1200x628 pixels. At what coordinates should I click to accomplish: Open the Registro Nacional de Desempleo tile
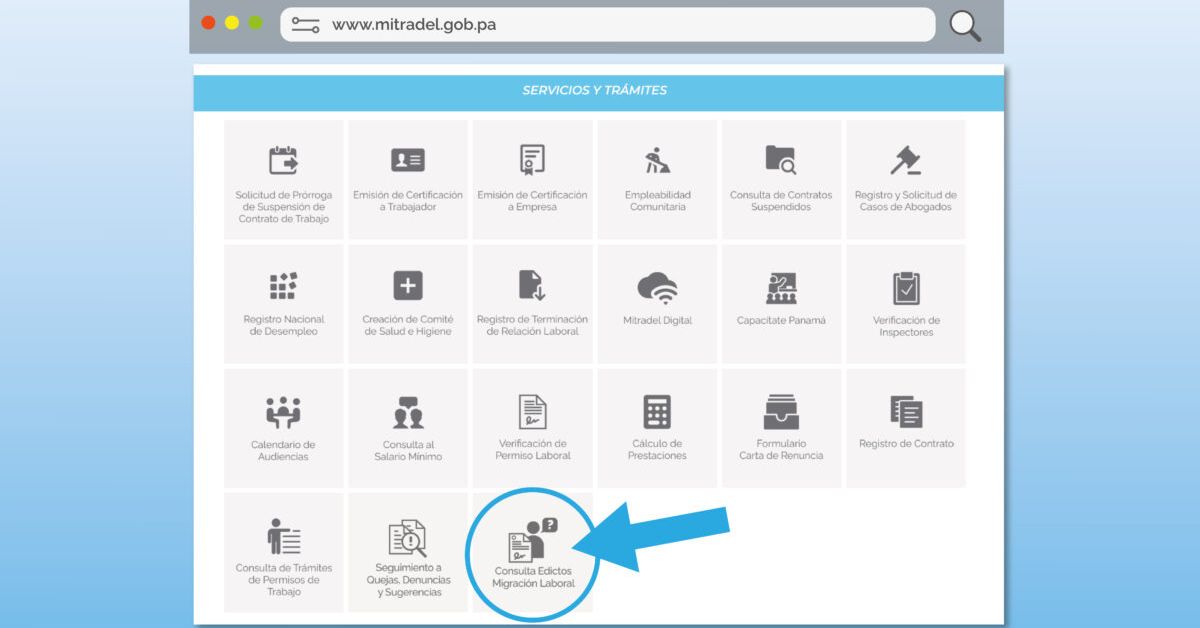(x=283, y=300)
